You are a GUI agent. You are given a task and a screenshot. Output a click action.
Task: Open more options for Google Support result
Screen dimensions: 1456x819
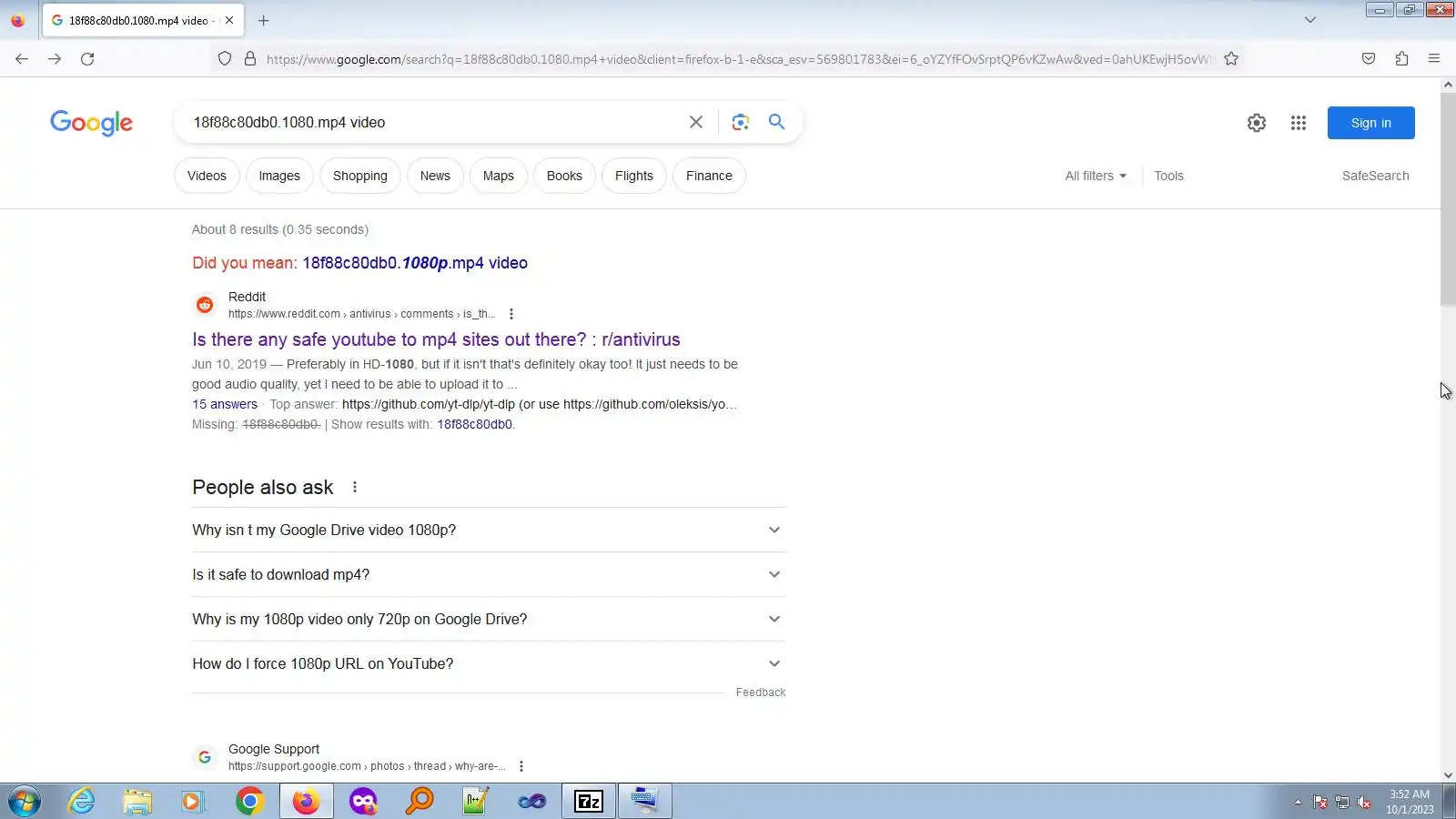click(x=521, y=766)
